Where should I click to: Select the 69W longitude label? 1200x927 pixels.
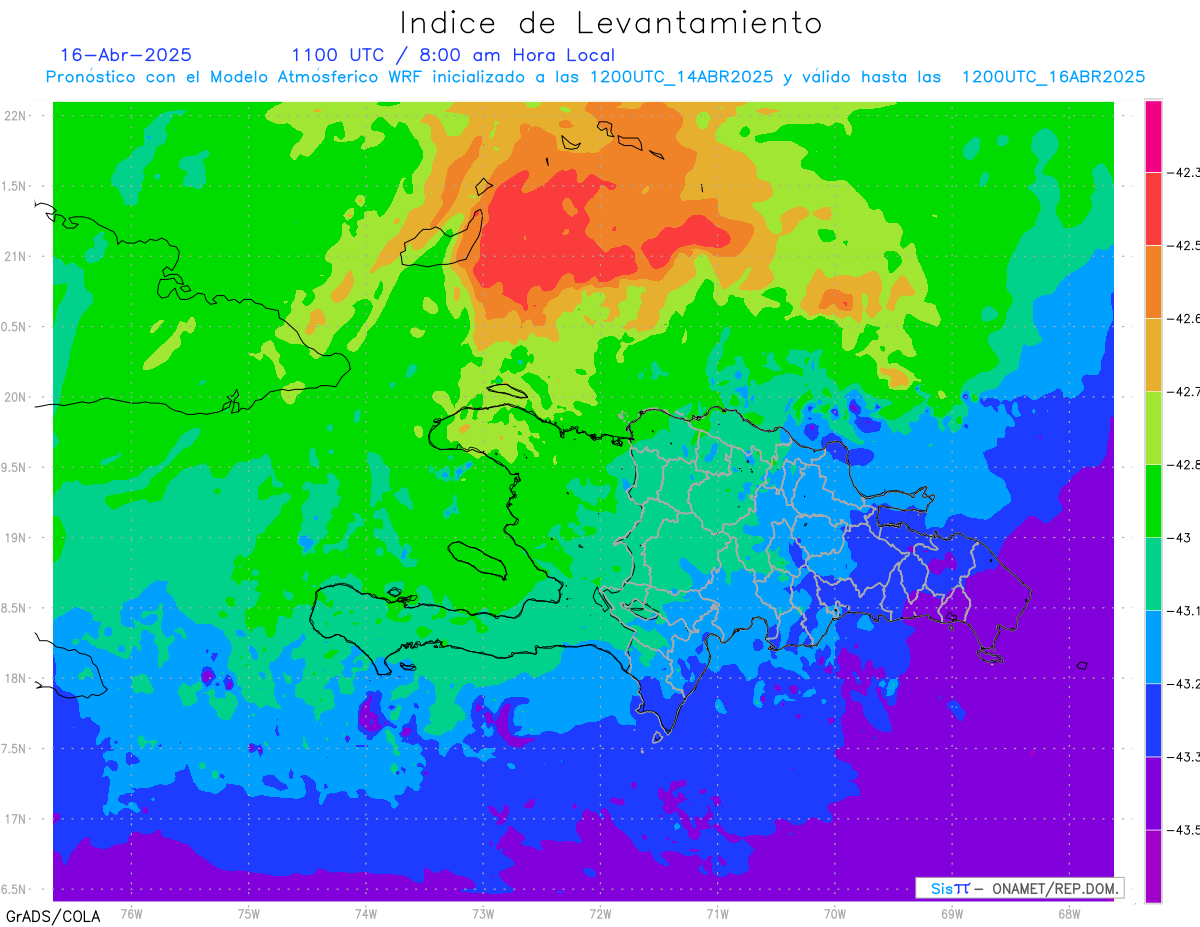[952, 914]
